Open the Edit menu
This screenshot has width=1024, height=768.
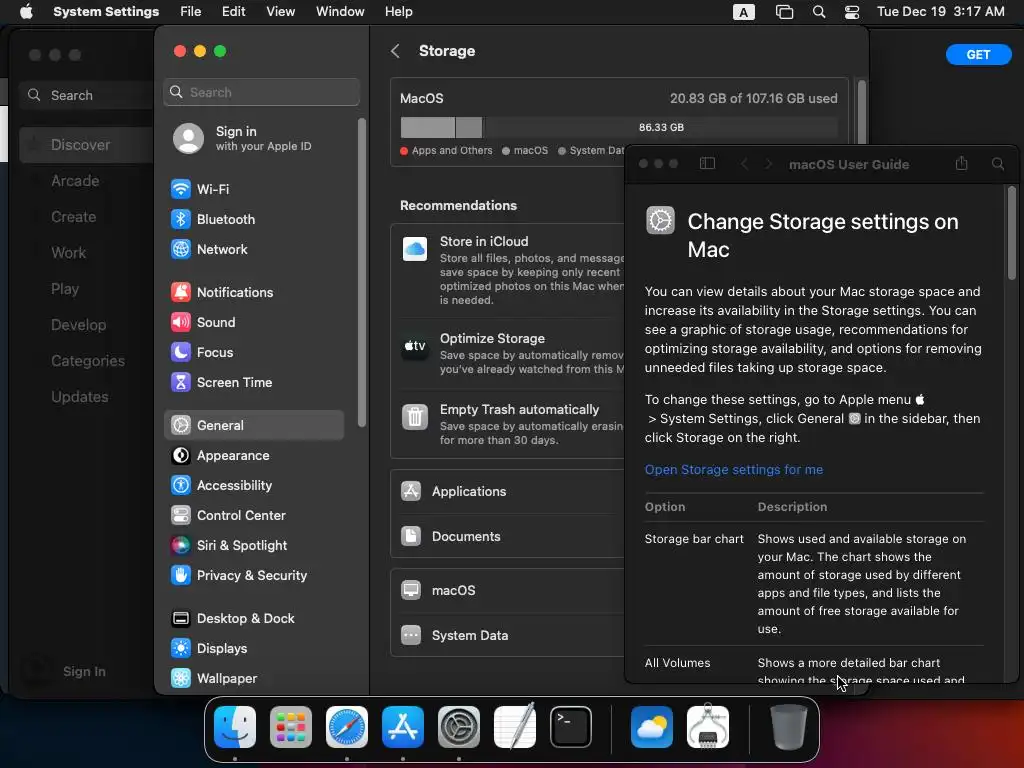pyautogui.click(x=233, y=12)
